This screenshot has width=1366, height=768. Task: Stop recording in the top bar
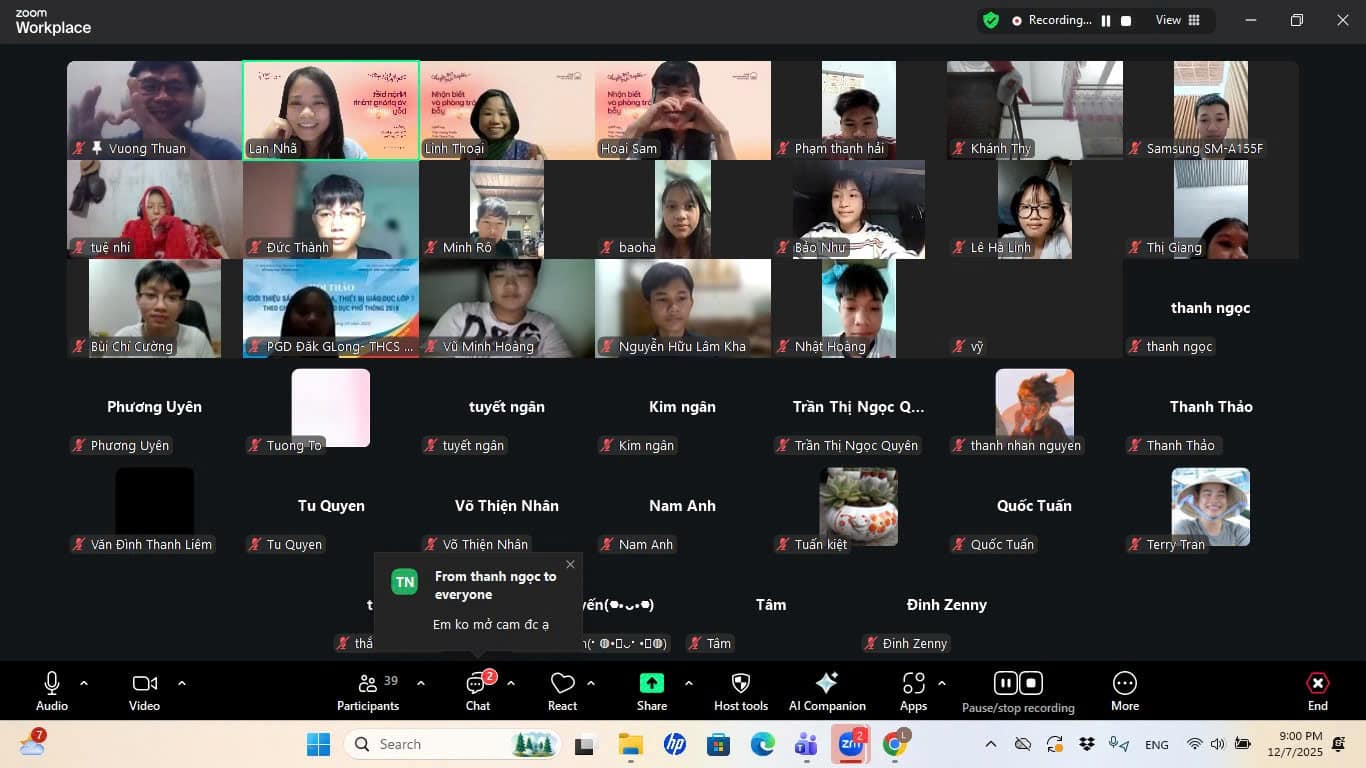click(x=1126, y=20)
